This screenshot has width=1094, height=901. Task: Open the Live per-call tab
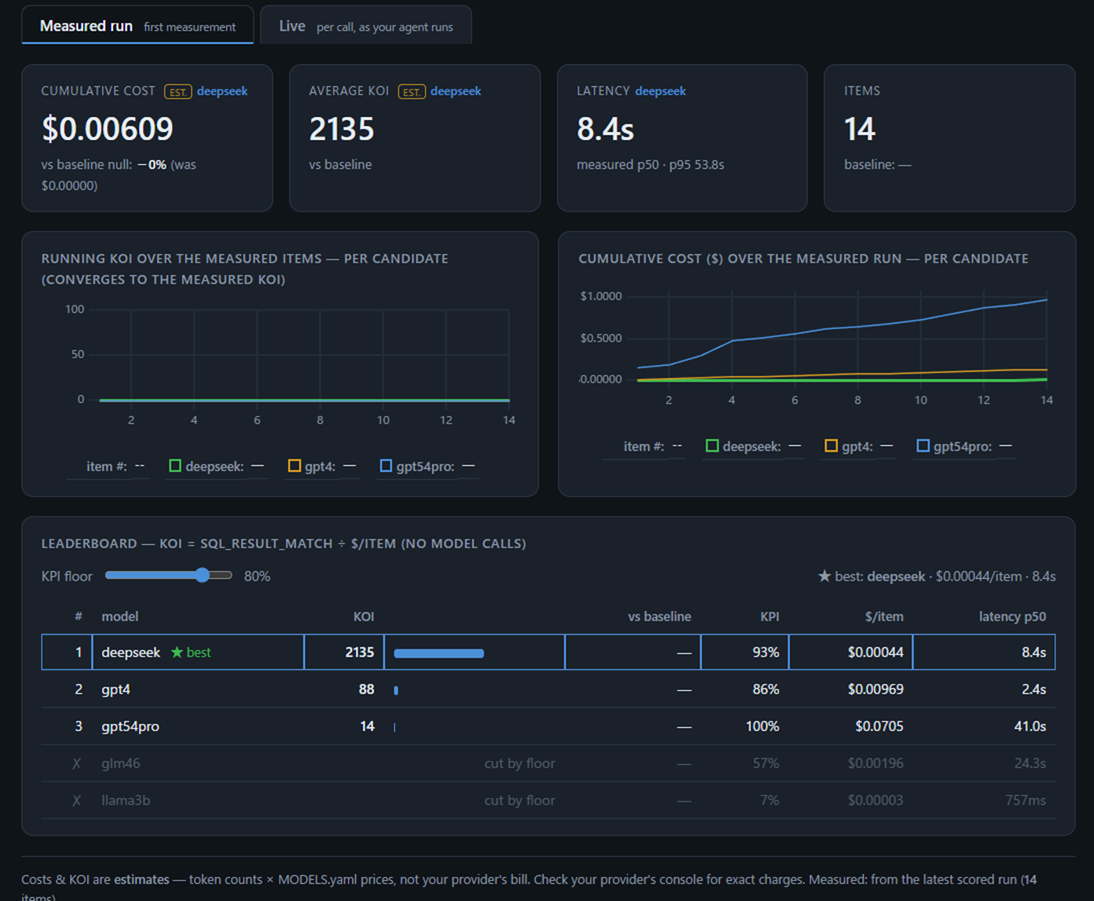(x=366, y=26)
